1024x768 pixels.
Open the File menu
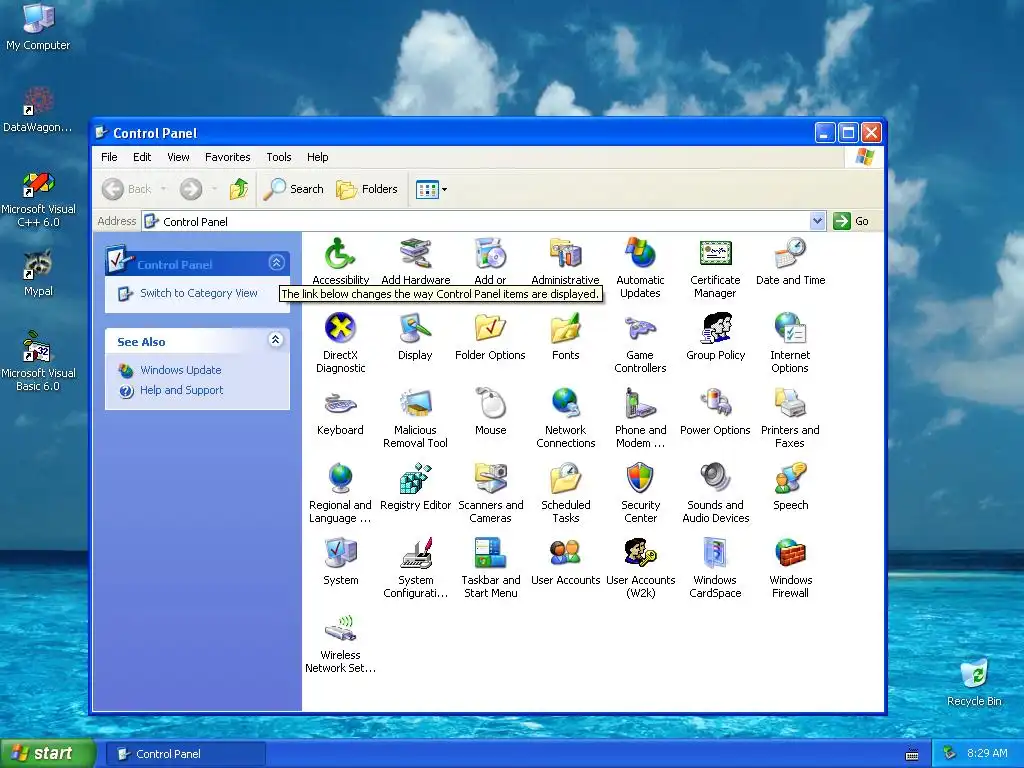tap(109, 157)
